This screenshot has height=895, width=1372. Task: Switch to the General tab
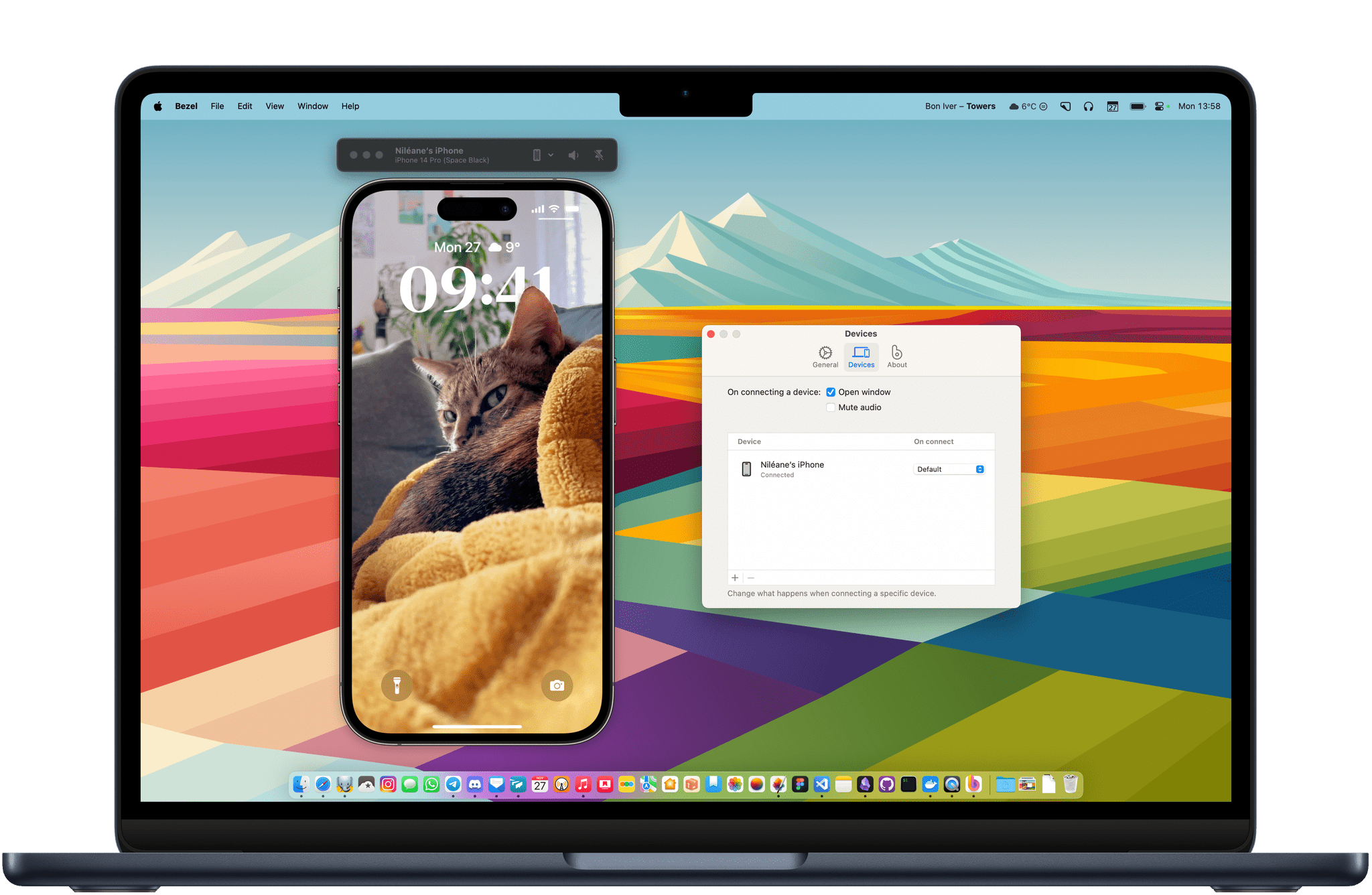pos(823,357)
